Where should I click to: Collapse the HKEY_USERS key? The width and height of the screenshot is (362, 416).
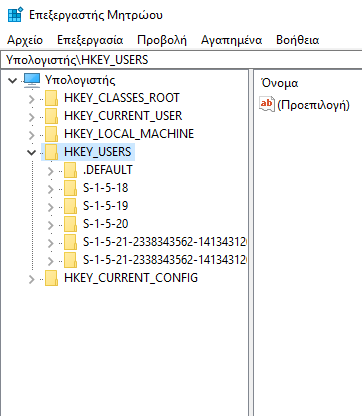(x=31, y=152)
